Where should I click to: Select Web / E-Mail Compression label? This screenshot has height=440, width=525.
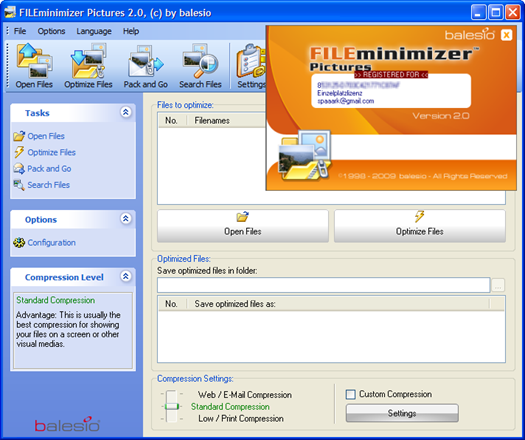pyautogui.click(x=244, y=395)
